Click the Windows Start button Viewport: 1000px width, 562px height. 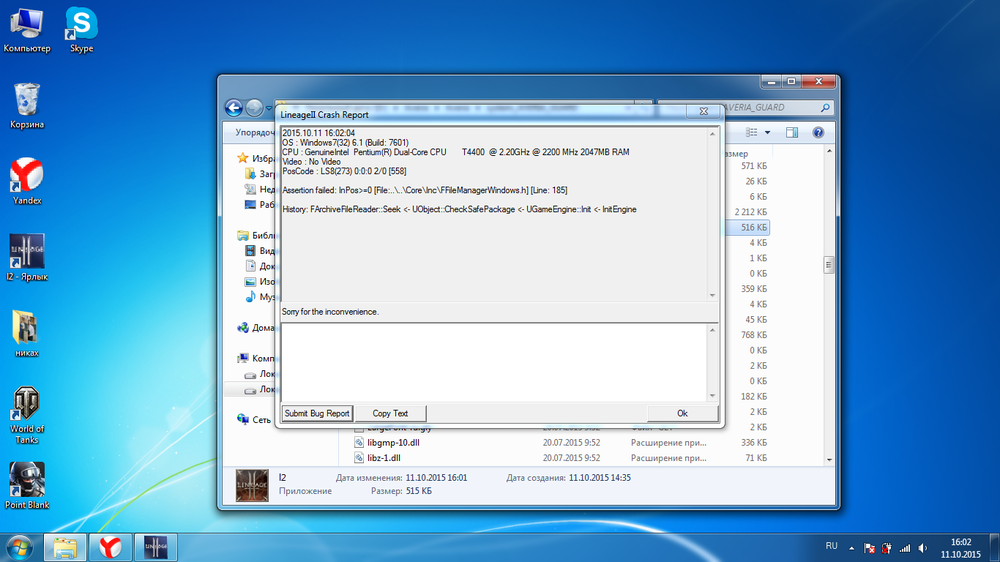point(20,546)
